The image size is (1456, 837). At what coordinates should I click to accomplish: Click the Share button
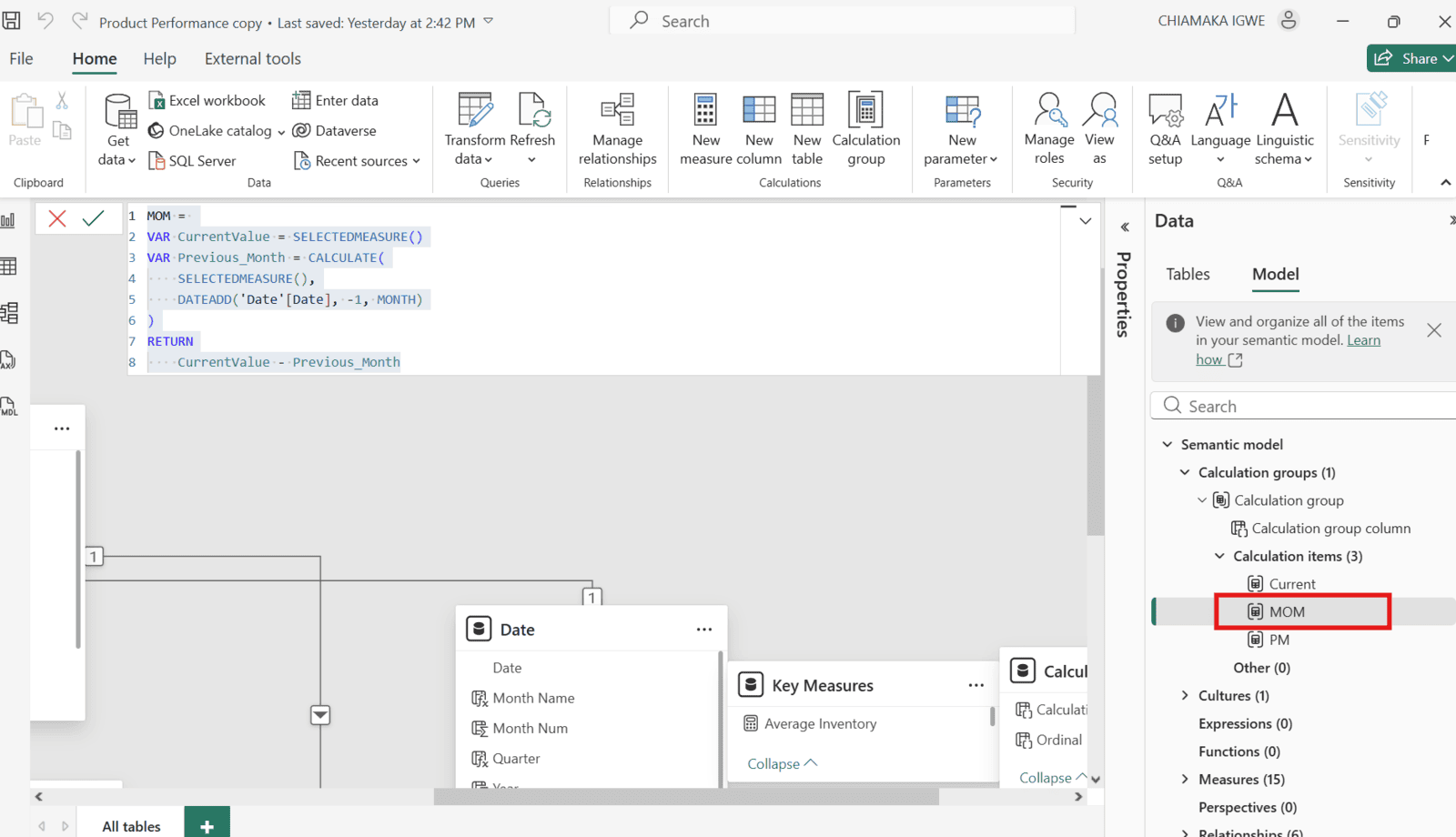(1410, 58)
